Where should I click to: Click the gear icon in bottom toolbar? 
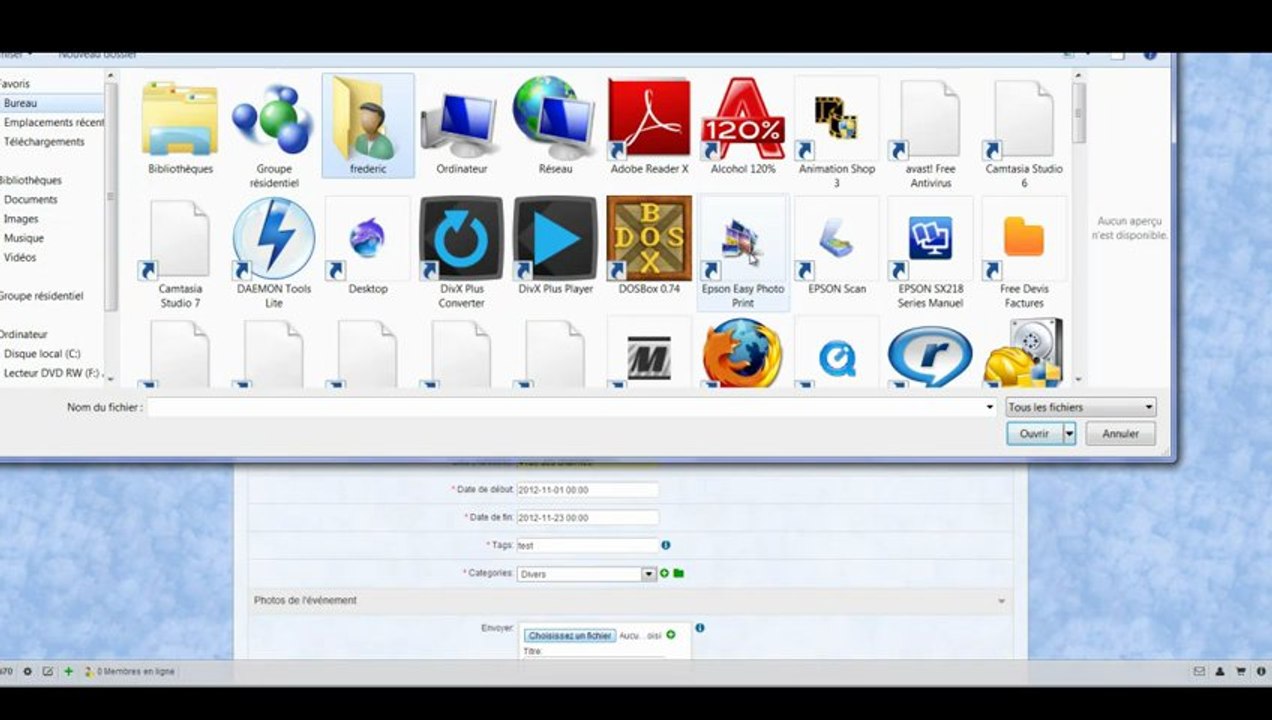click(x=27, y=671)
